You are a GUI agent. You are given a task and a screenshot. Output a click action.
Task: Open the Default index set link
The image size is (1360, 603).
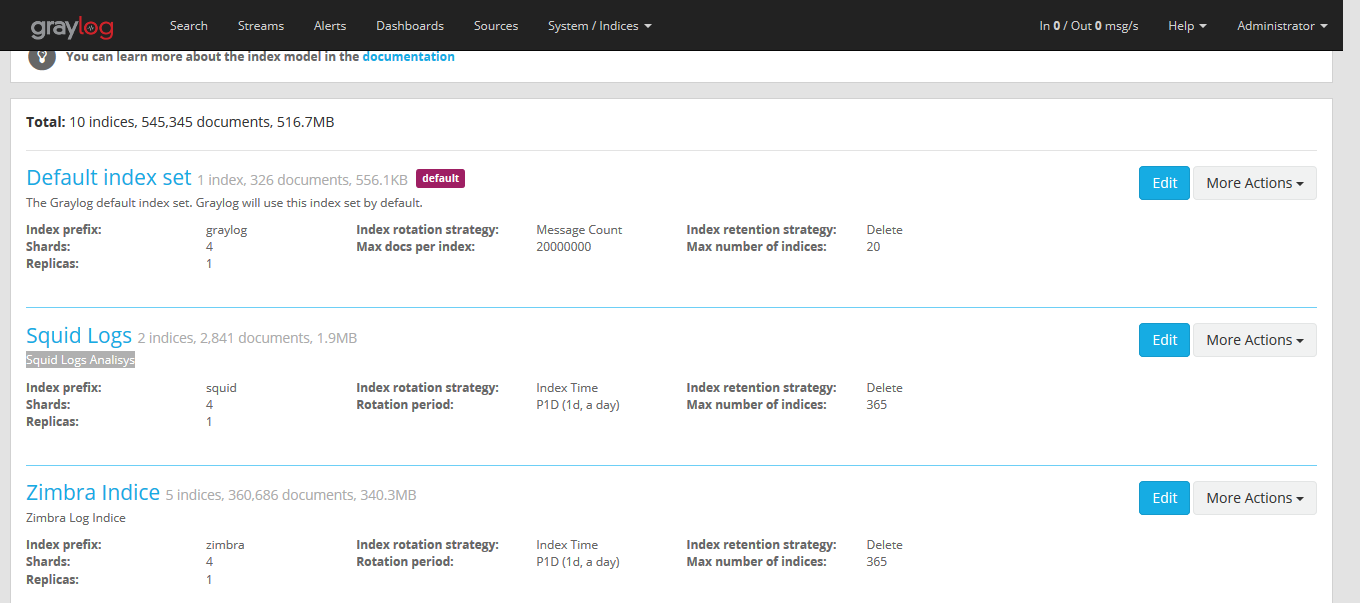click(x=108, y=178)
